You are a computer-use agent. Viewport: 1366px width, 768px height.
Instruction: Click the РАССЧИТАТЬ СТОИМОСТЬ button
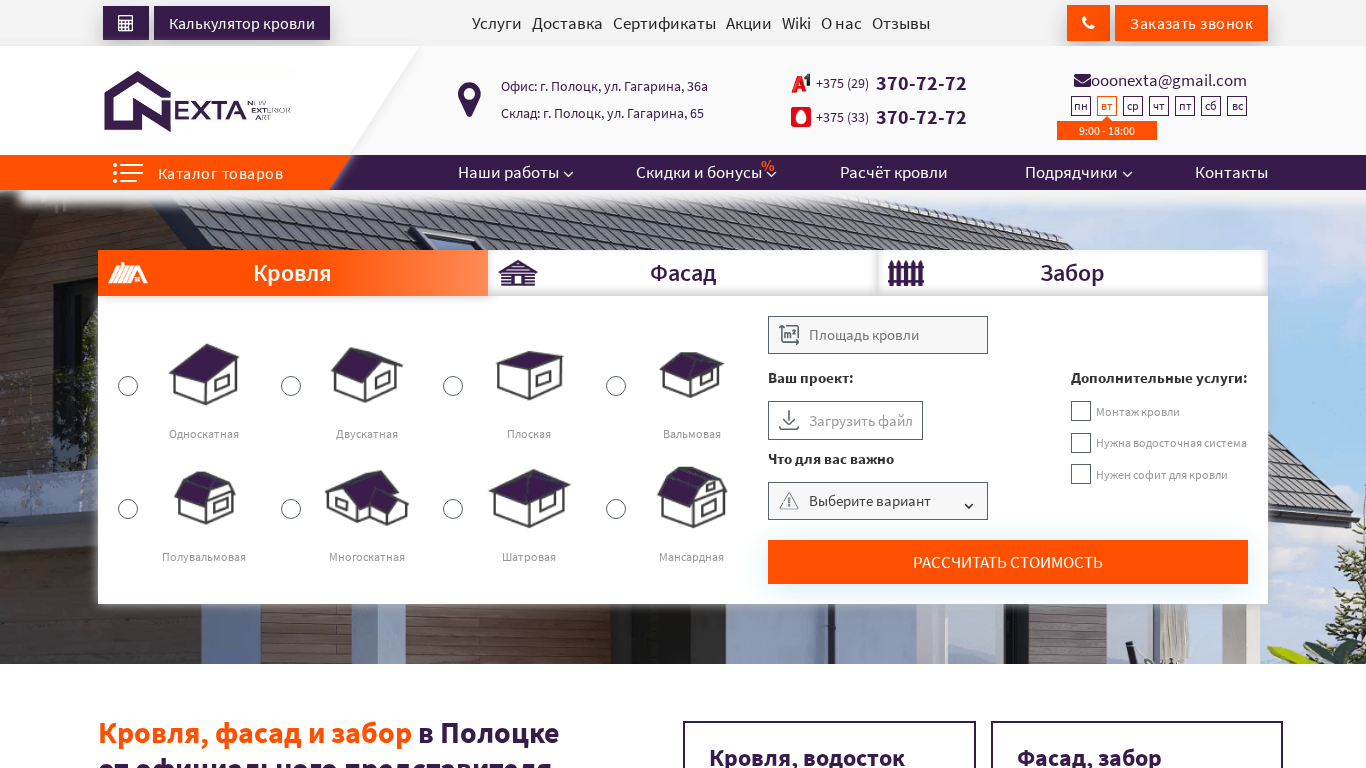tap(1008, 562)
